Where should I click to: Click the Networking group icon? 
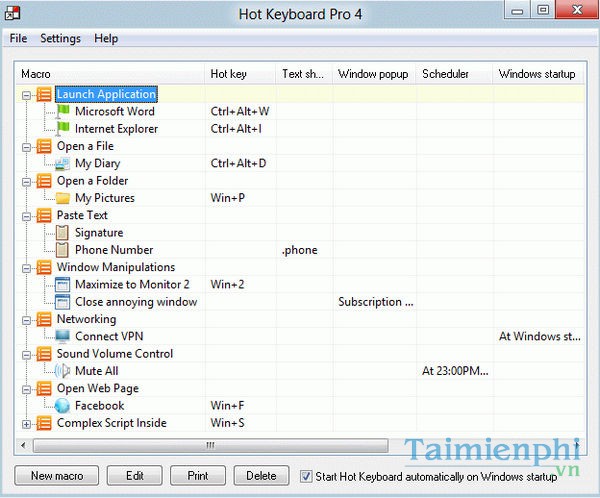point(44,319)
